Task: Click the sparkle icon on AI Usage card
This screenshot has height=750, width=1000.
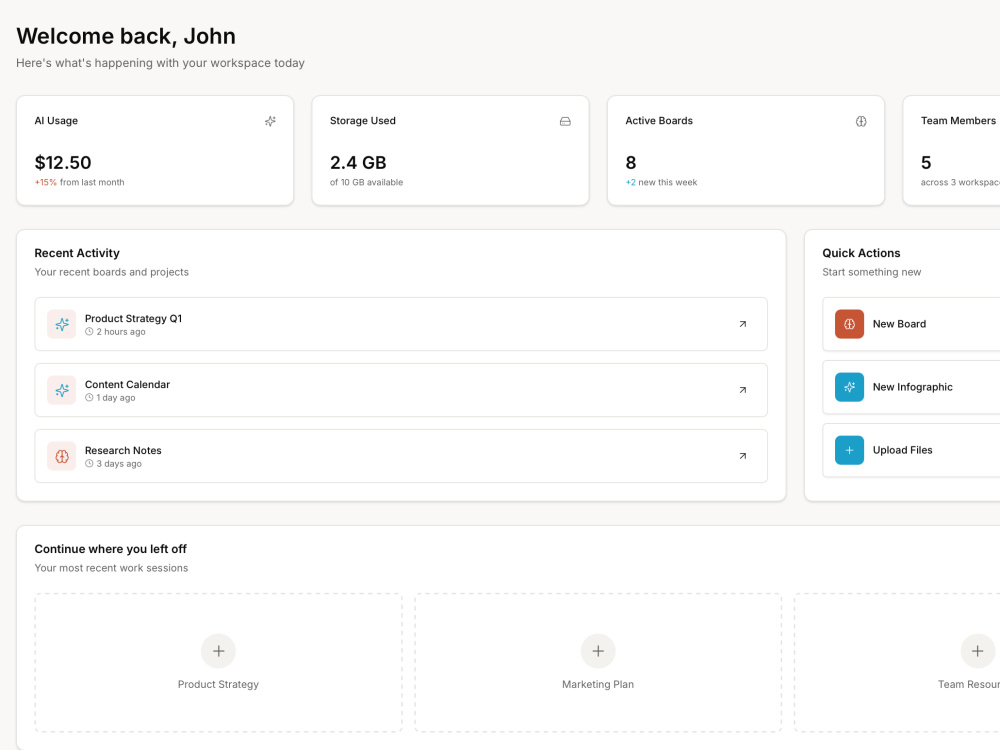Action: [270, 121]
